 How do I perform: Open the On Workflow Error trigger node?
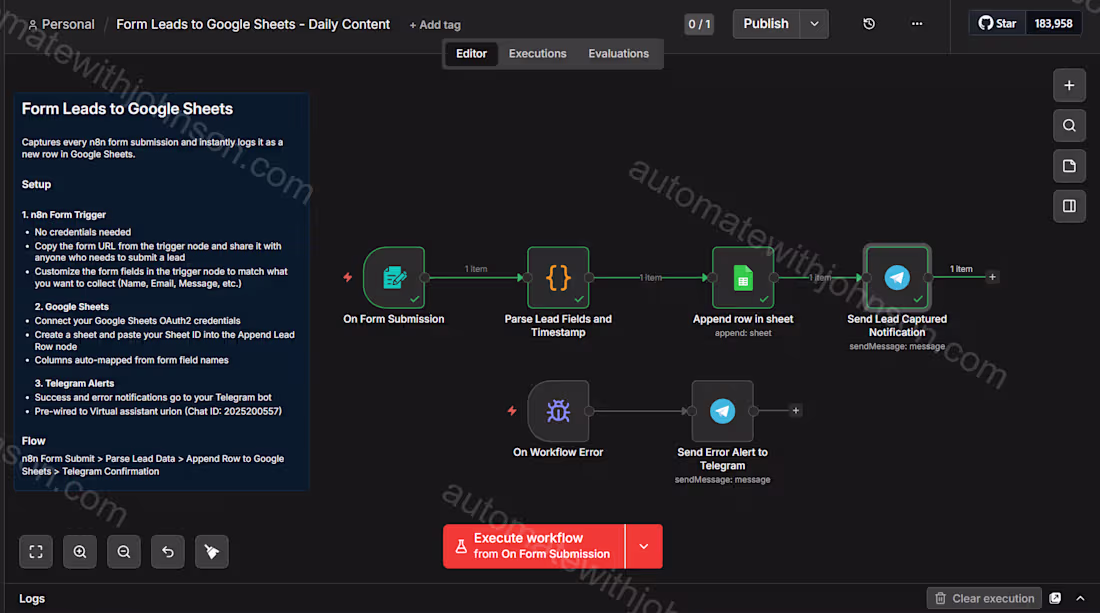tap(558, 411)
